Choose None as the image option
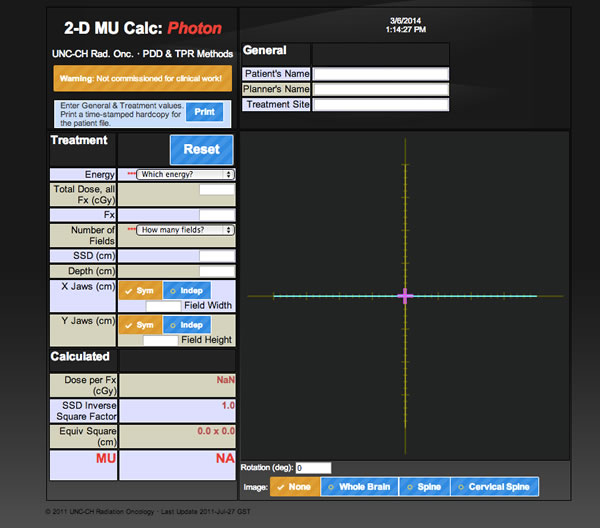600x528 pixels. coord(294,487)
